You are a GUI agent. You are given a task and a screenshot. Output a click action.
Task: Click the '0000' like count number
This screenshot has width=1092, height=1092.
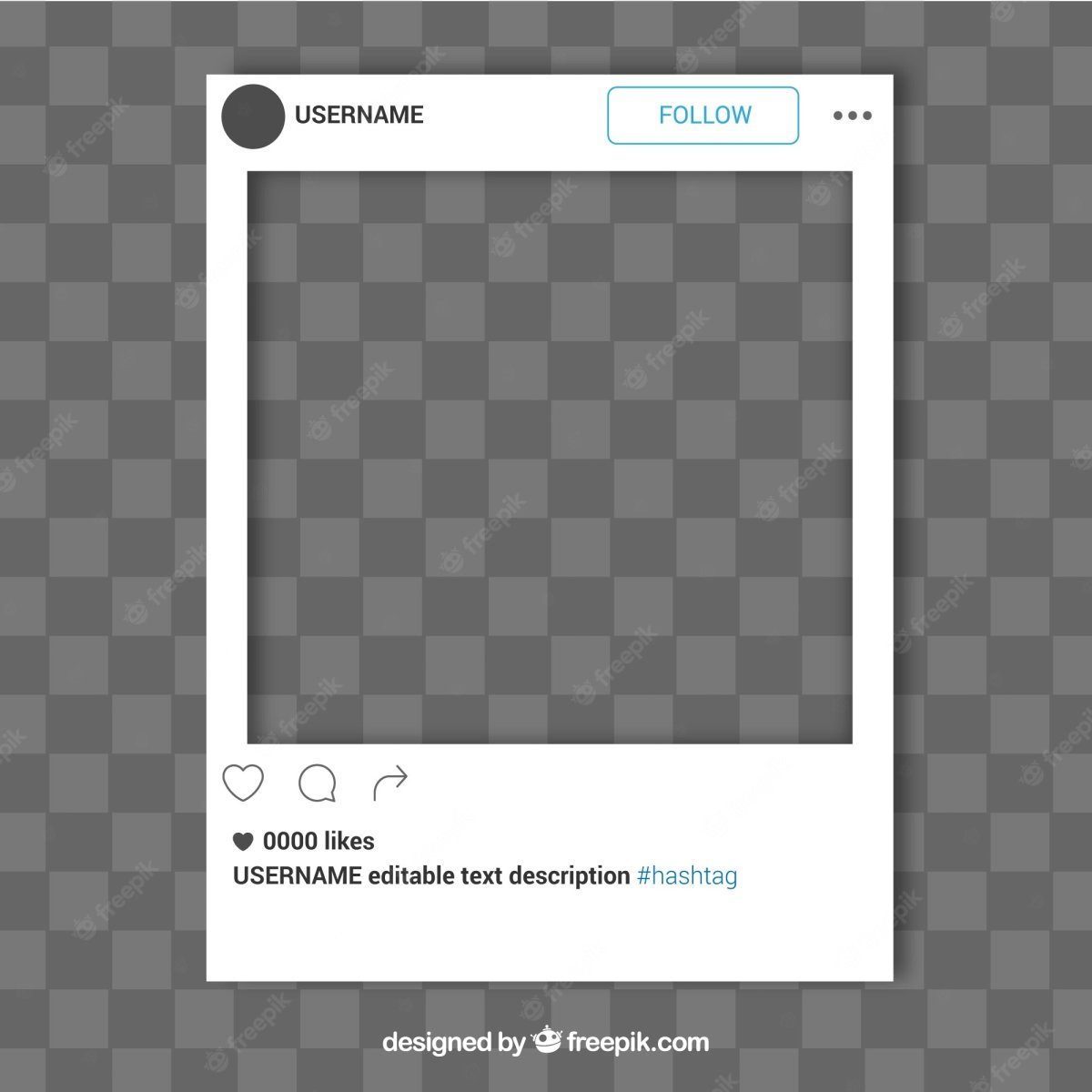point(290,841)
